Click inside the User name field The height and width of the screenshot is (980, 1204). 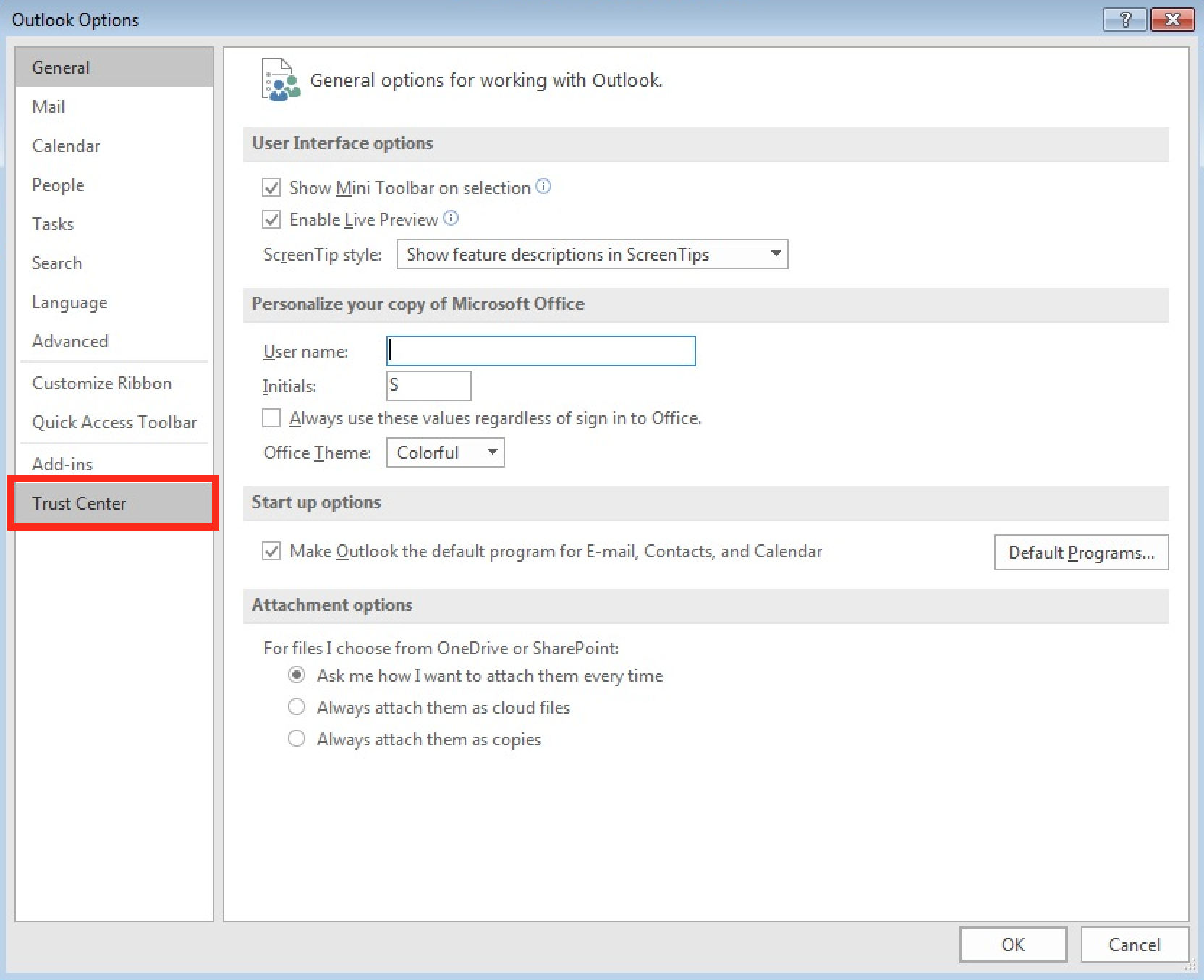[540, 351]
